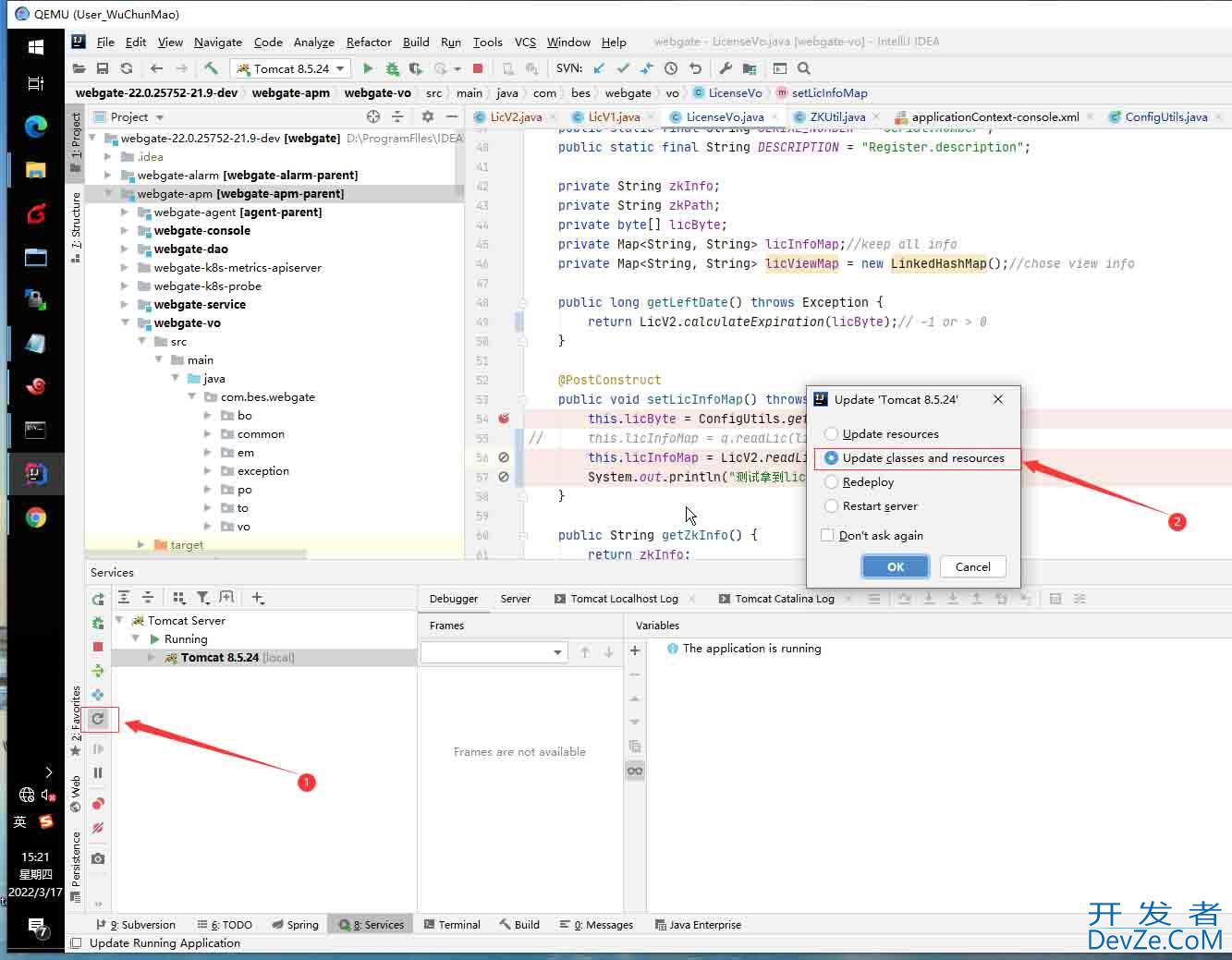Click the Debug bug icon in main toolbar
This screenshot has width=1232, height=960.
[392, 68]
